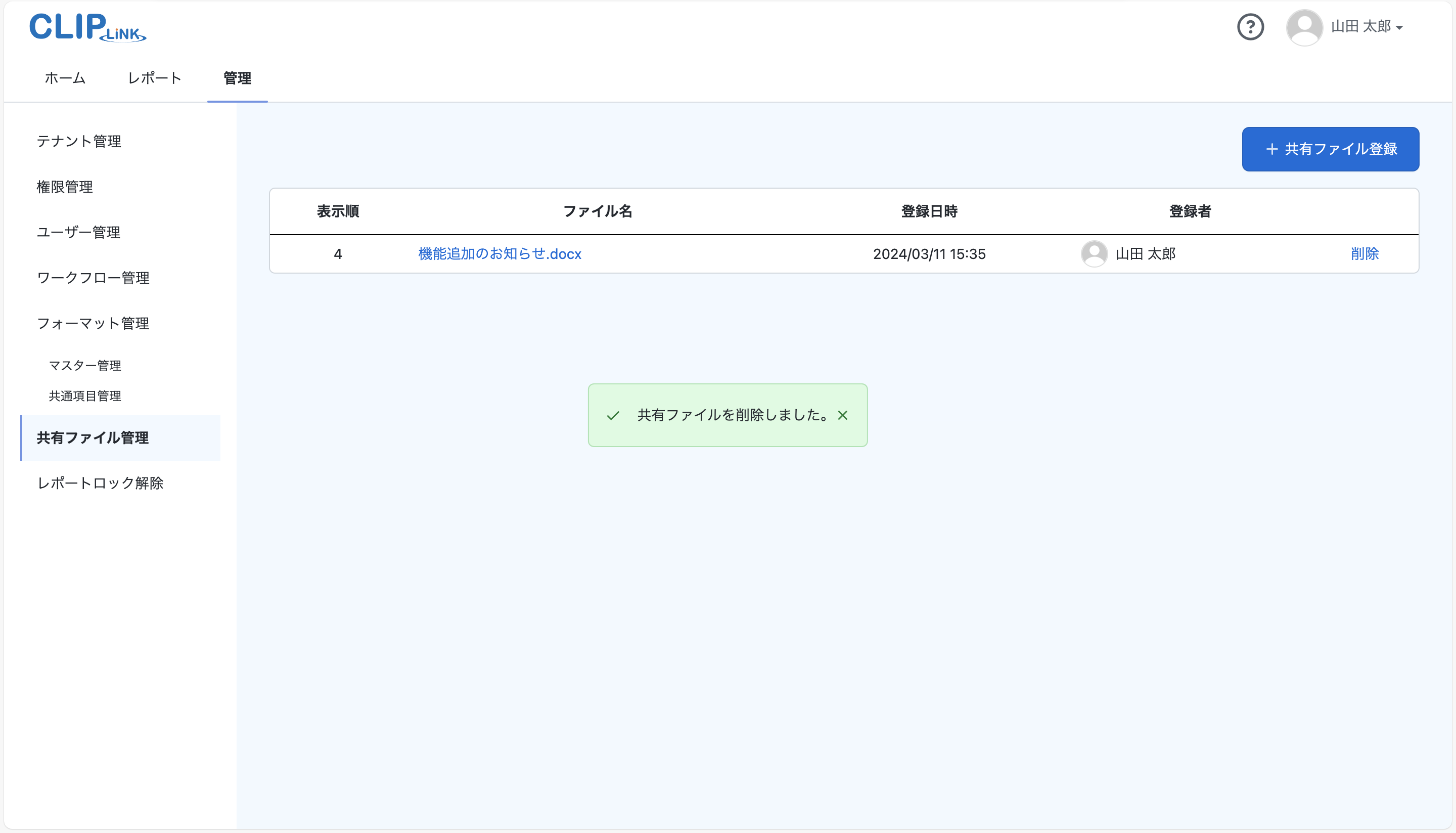Screen dimensions: 1456x833
Task: Click the user avatar in the header
Action: (1304, 27)
